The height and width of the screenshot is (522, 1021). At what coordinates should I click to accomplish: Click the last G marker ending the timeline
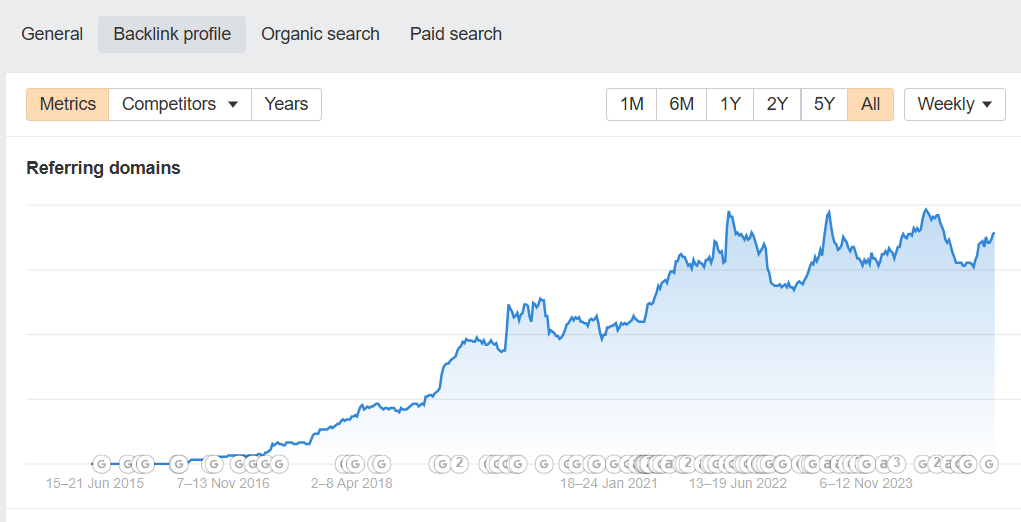tap(988, 464)
